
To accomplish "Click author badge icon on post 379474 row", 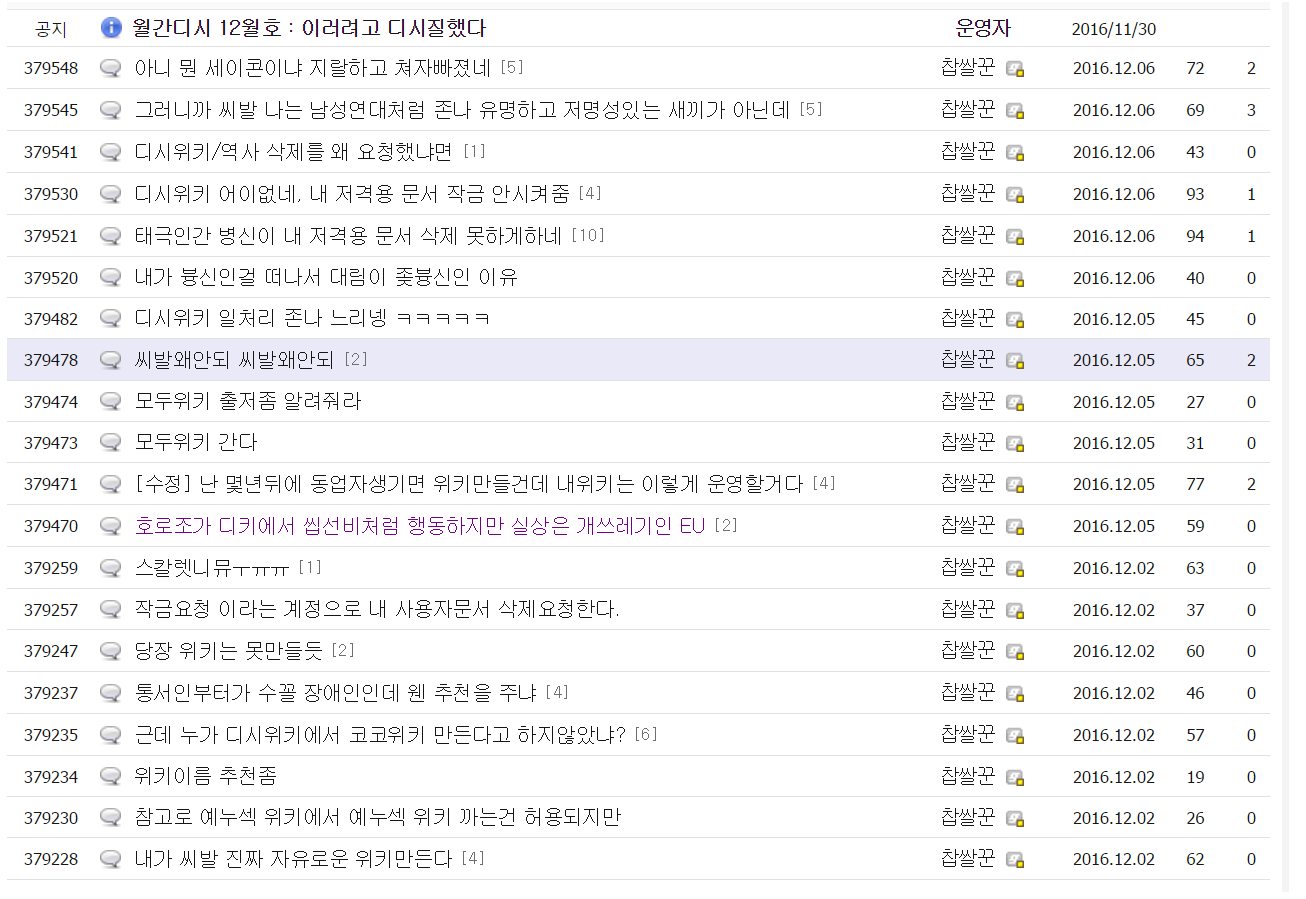I will tap(1015, 402).
